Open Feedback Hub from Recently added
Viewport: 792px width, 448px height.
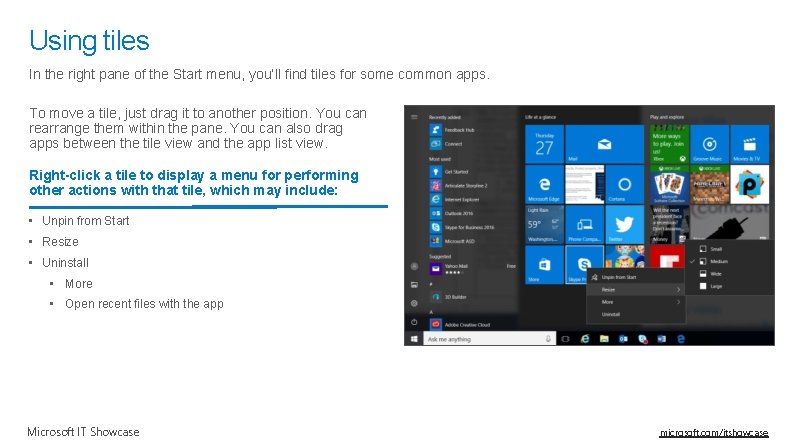453,130
